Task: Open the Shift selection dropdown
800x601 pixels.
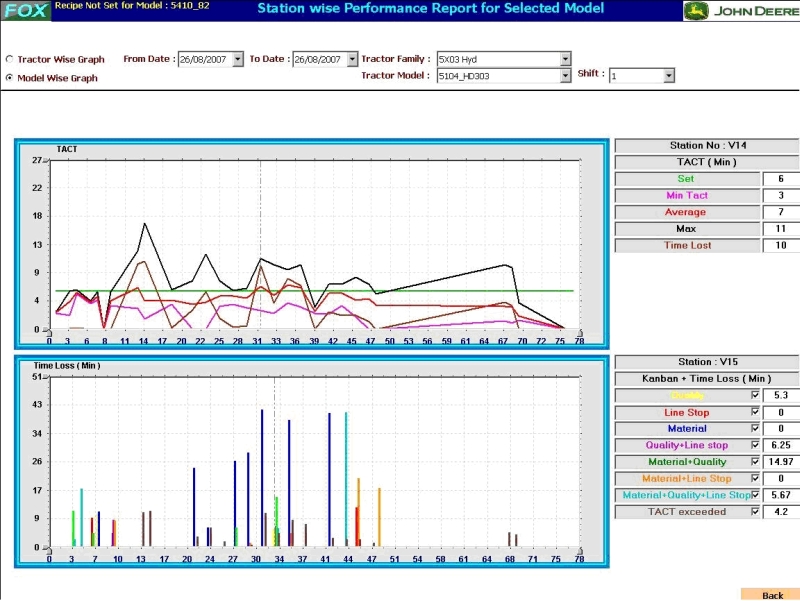Action: pos(669,76)
